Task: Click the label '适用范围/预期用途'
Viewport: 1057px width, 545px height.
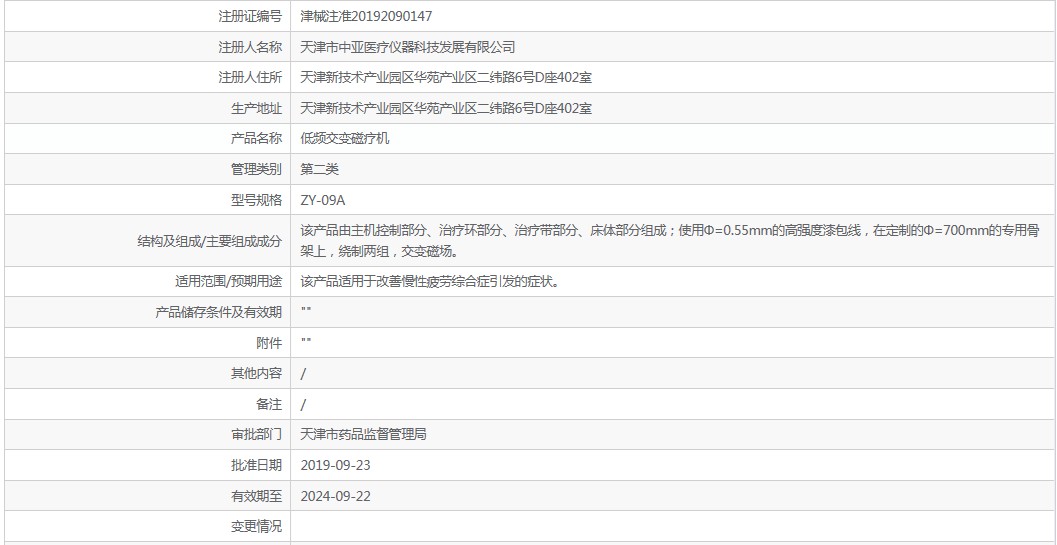Action: pos(229,281)
